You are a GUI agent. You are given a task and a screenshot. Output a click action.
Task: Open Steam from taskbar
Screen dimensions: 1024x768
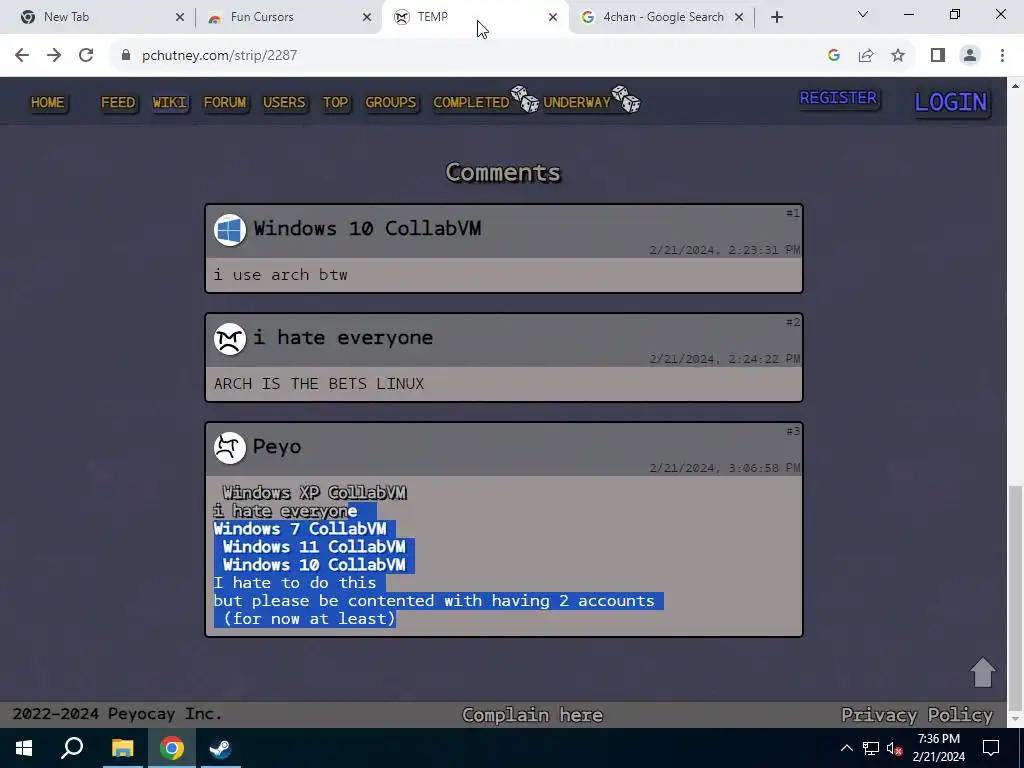point(220,748)
